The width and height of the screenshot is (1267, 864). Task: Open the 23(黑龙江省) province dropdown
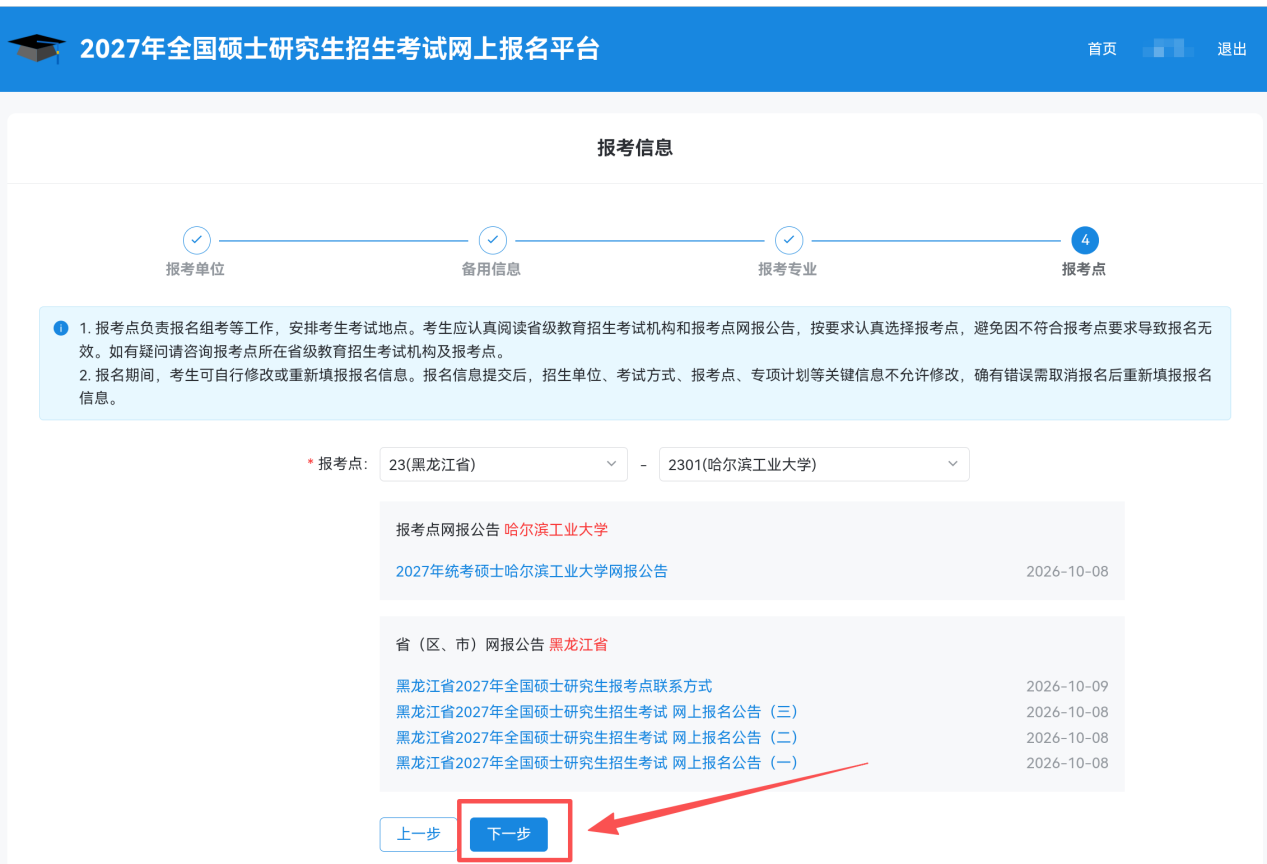pyautogui.click(x=503, y=464)
